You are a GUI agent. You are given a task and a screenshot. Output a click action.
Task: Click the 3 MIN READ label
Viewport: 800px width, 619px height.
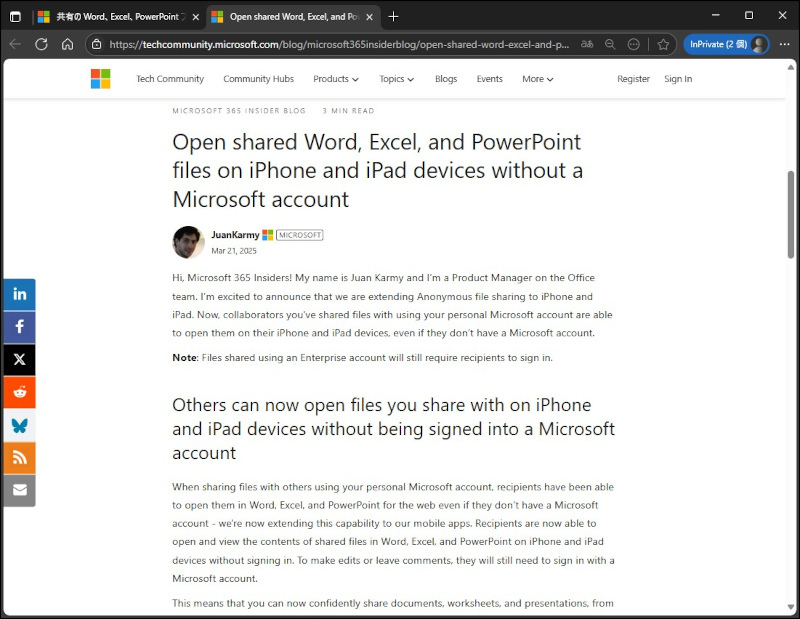coord(348,111)
